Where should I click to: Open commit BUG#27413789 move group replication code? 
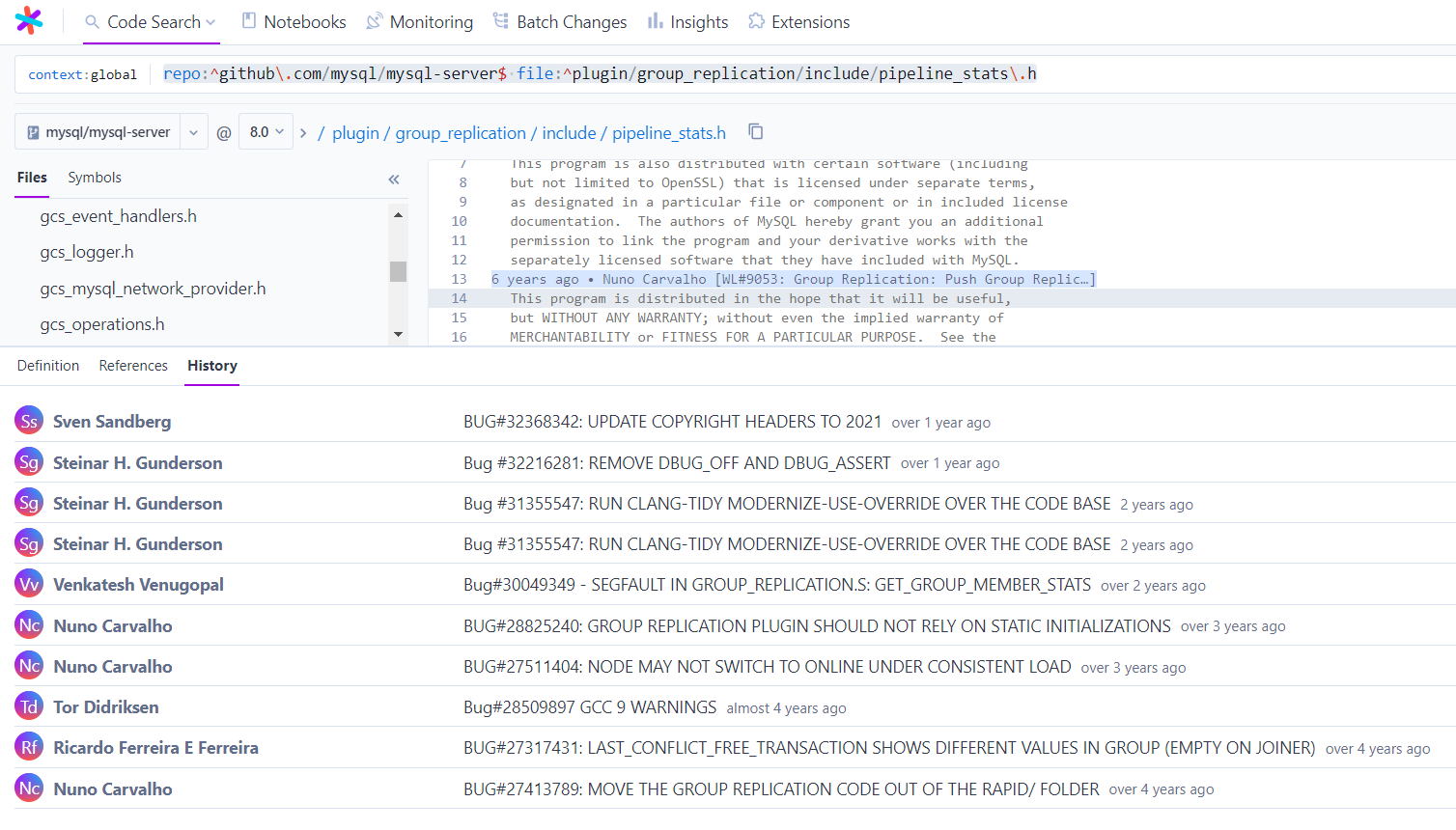[x=781, y=789]
